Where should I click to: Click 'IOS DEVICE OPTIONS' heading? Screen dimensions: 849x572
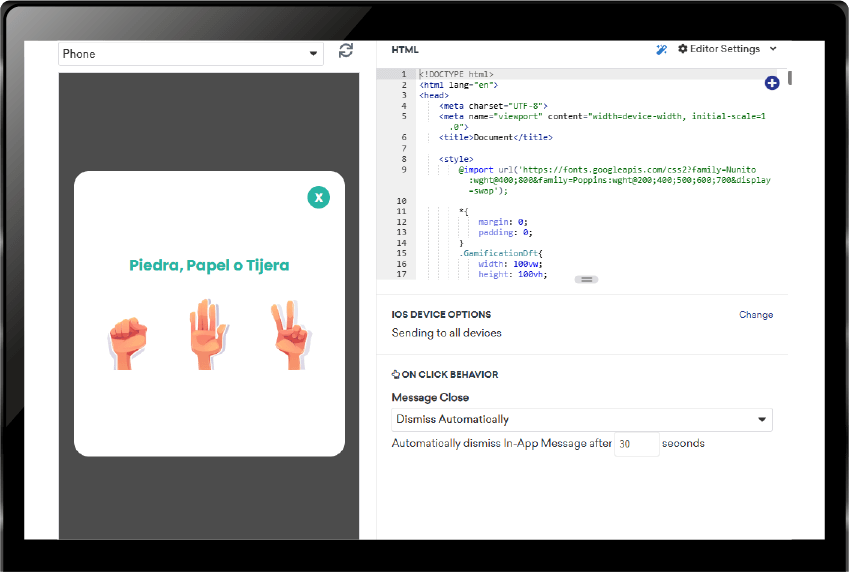pyautogui.click(x=441, y=315)
